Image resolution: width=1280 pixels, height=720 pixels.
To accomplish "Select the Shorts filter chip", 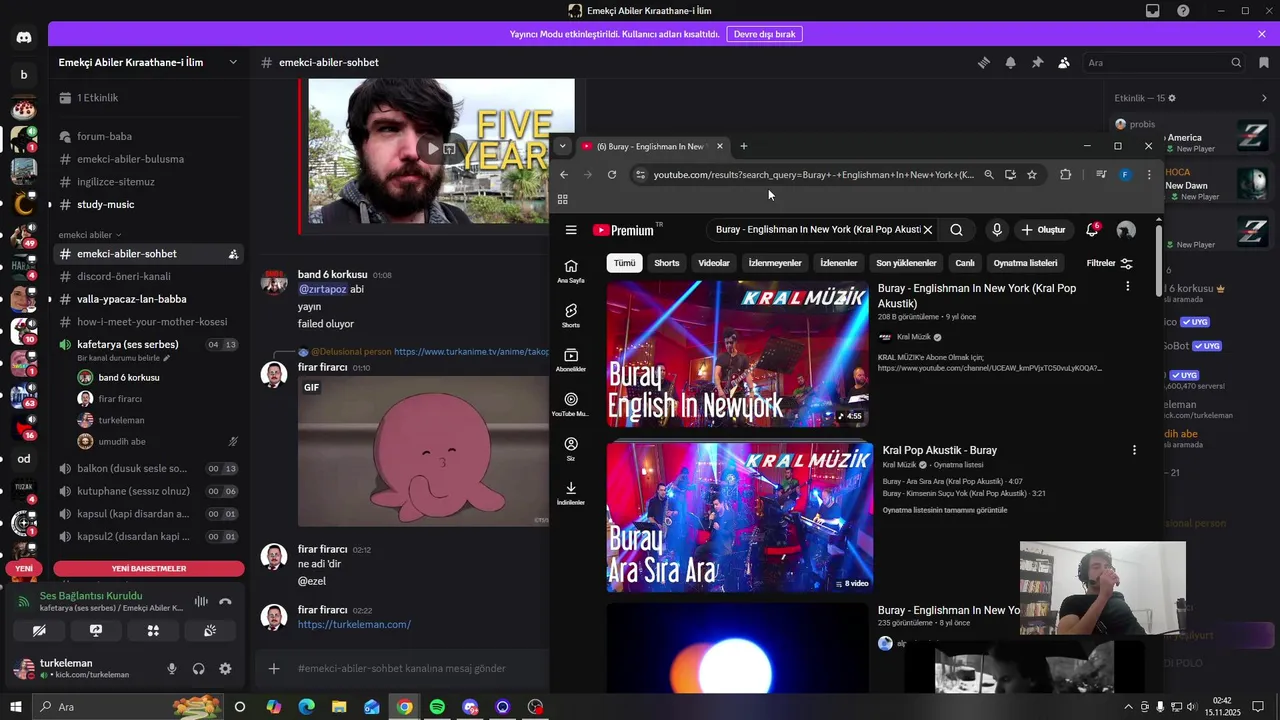I will pyautogui.click(x=666, y=263).
